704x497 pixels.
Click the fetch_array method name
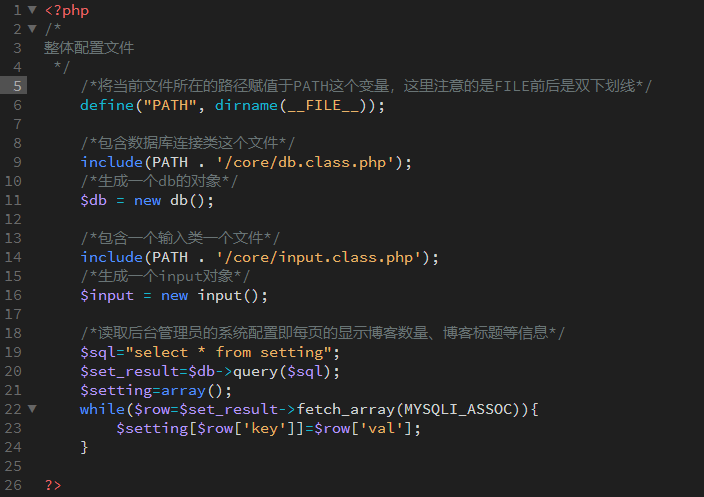[345, 409]
